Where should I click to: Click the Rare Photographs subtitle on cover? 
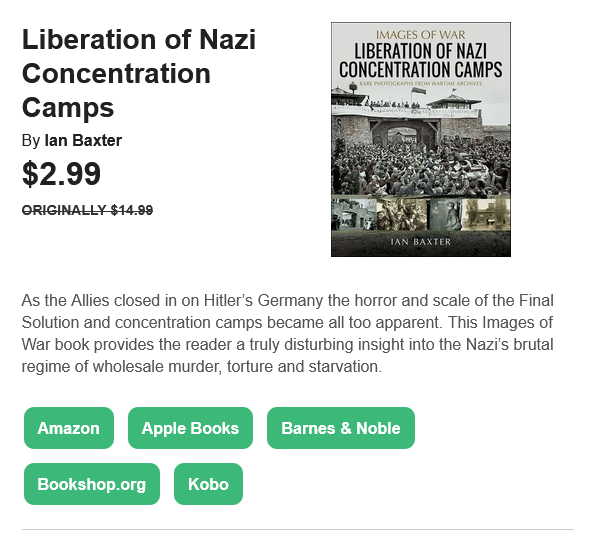[421, 83]
